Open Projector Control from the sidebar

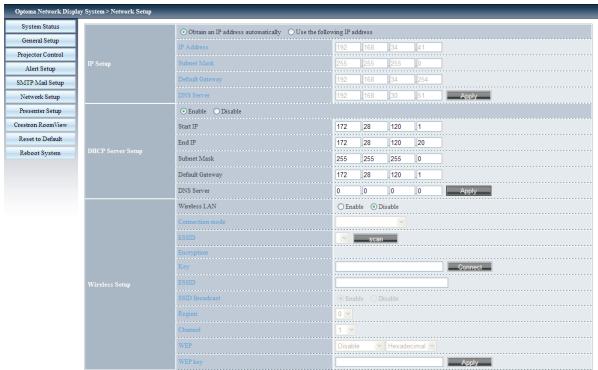[40, 55]
